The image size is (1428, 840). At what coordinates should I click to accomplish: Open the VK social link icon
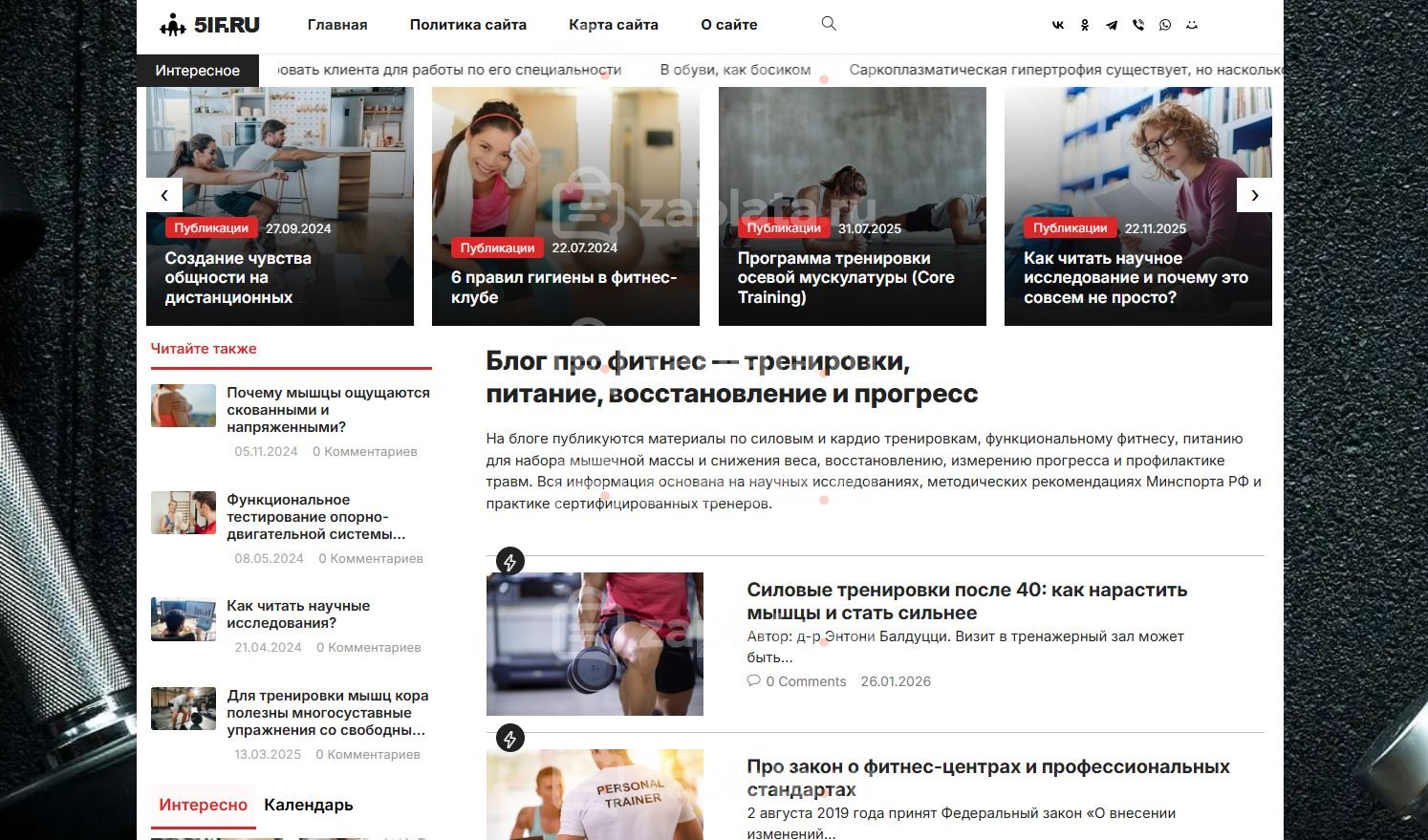[x=1058, y=25]
